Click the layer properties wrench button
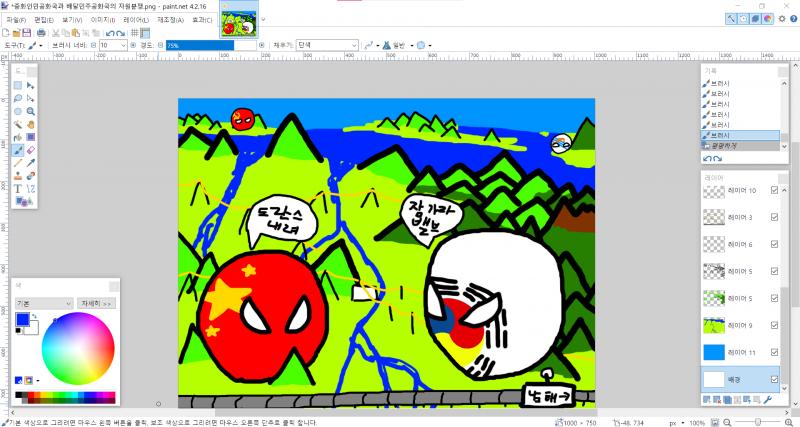 click(768, 400)
